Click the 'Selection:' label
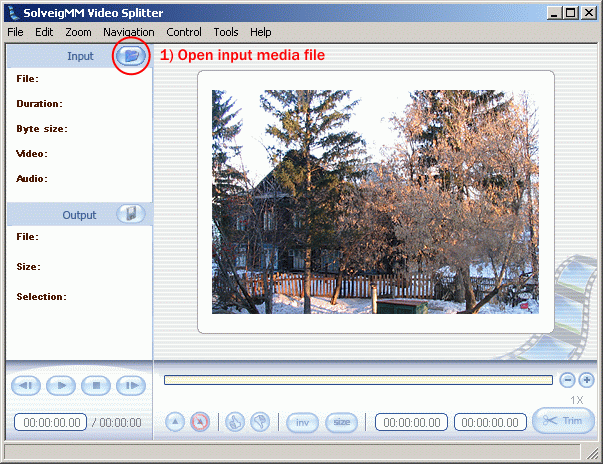 click(41, 297)
